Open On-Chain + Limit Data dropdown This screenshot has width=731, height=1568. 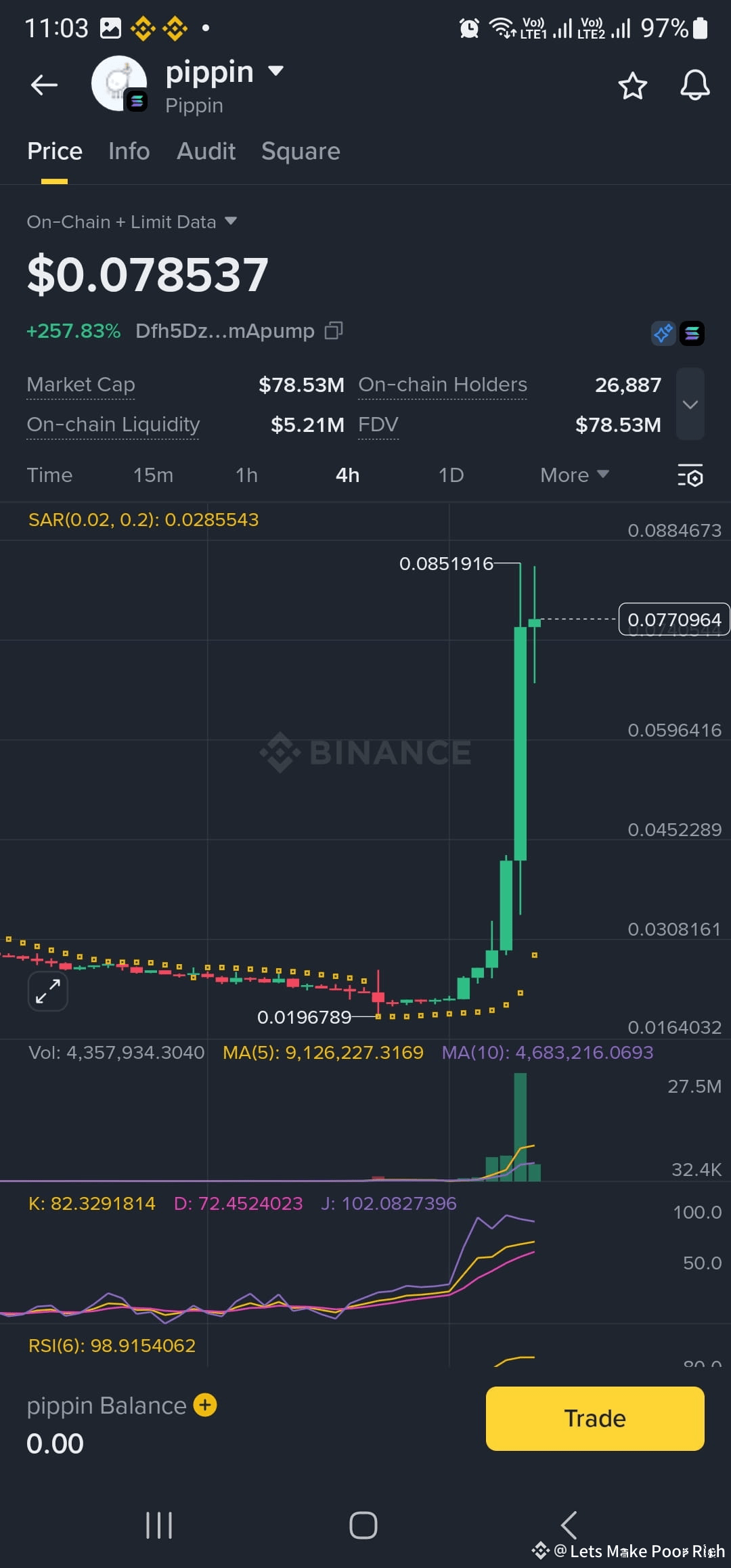coord(132,221)
